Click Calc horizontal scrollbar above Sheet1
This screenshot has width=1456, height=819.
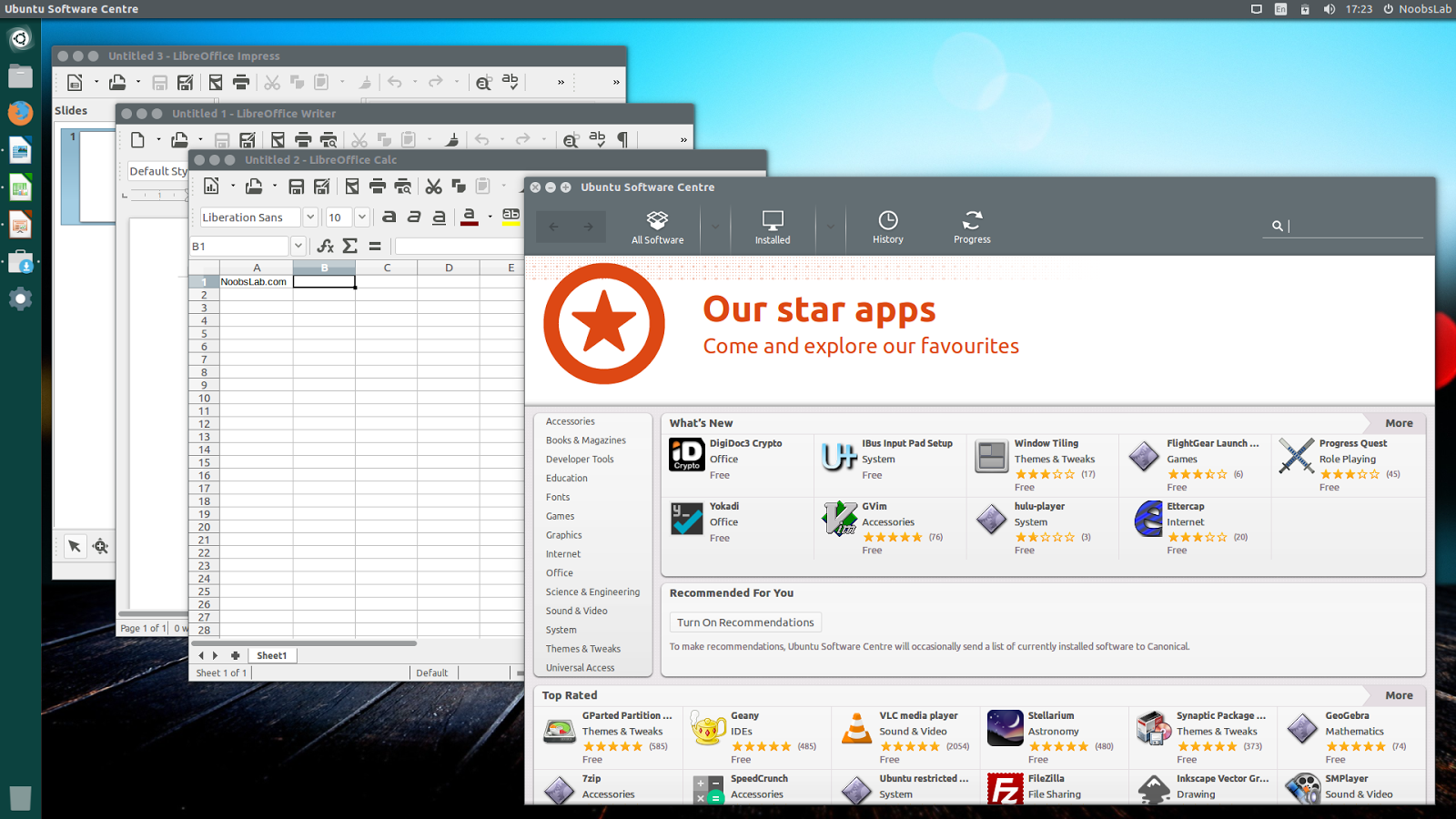[x=305, y=642]
